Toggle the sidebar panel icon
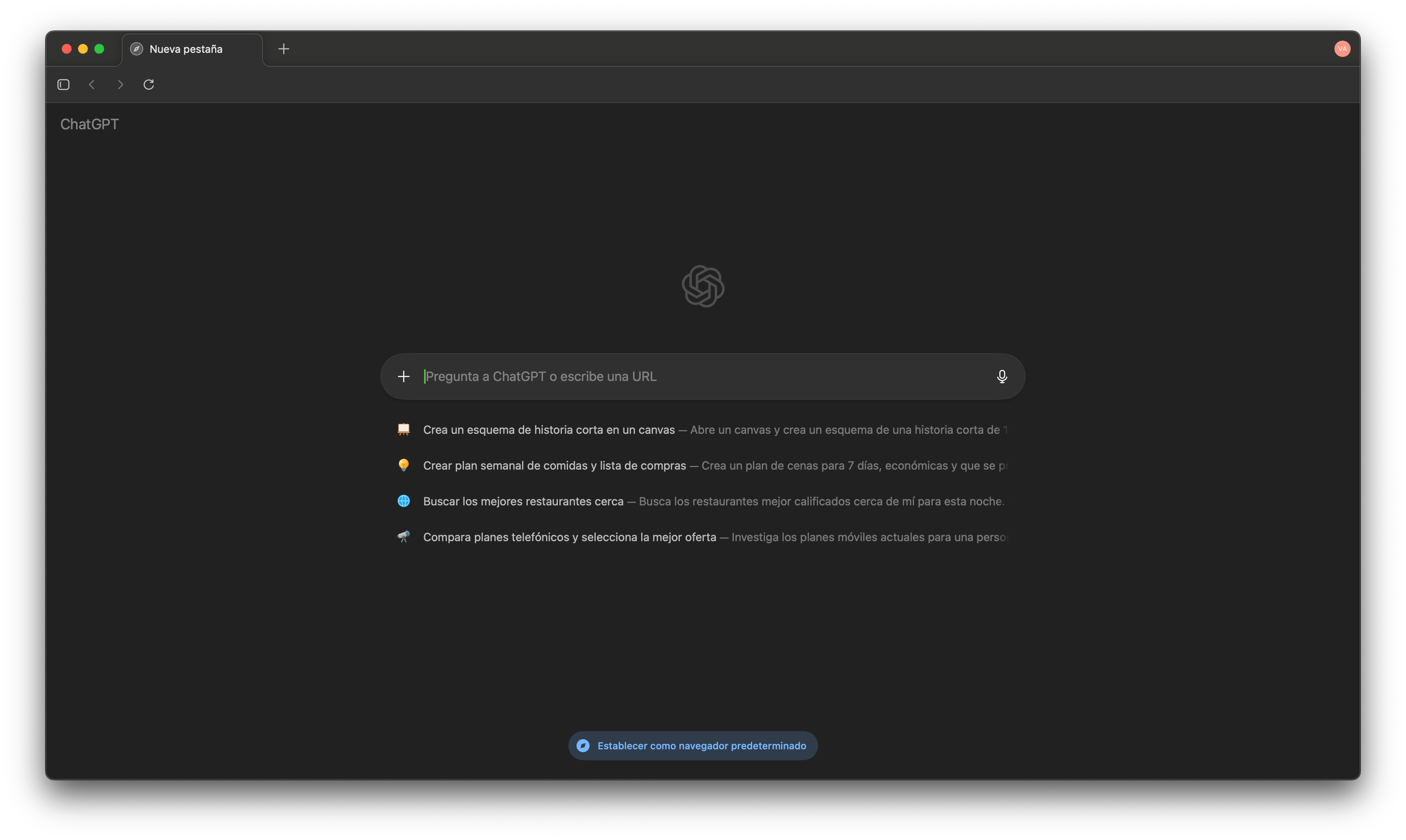Image resolution: width=1406 pixels, height=840 pixels. point(63,84)
